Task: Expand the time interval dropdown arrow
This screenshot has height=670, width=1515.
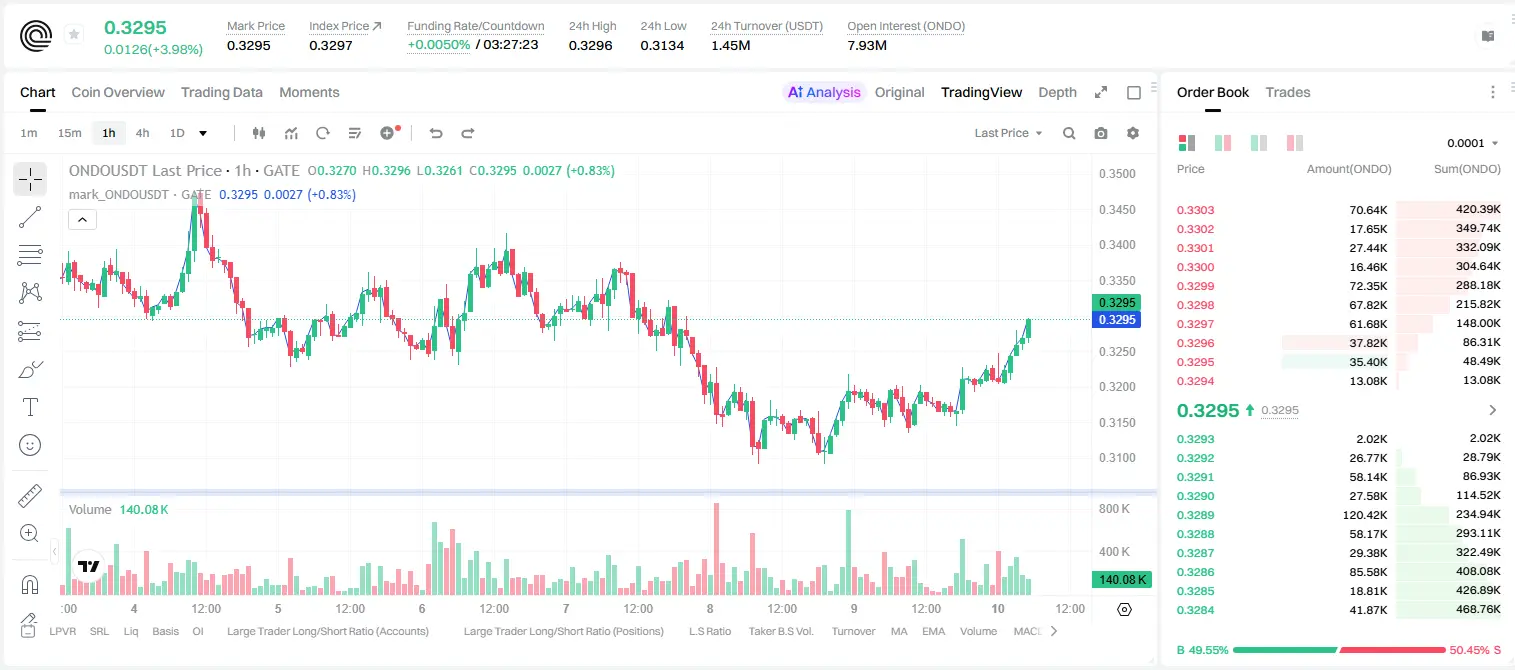Action: point(203,133)
